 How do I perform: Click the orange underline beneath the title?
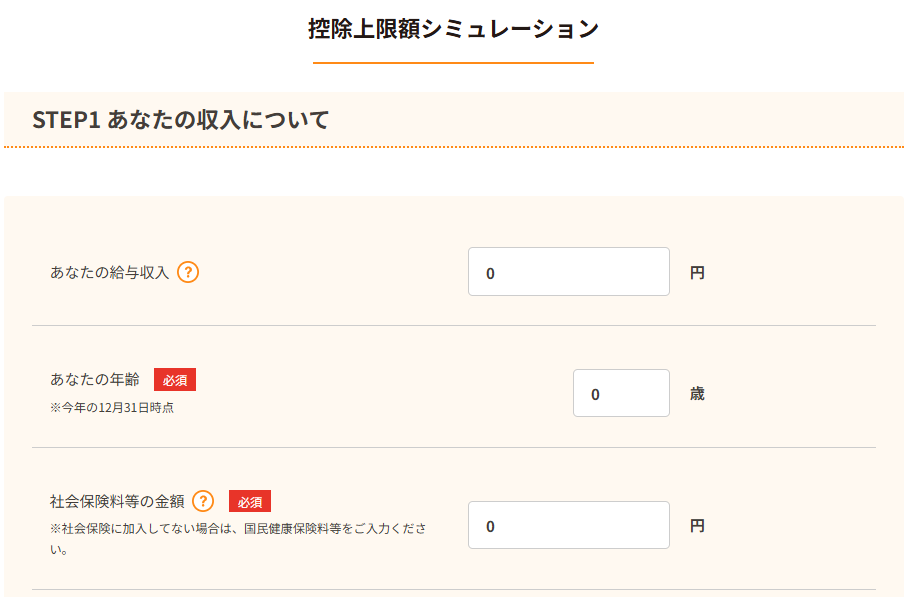click(x=453, y=63)
